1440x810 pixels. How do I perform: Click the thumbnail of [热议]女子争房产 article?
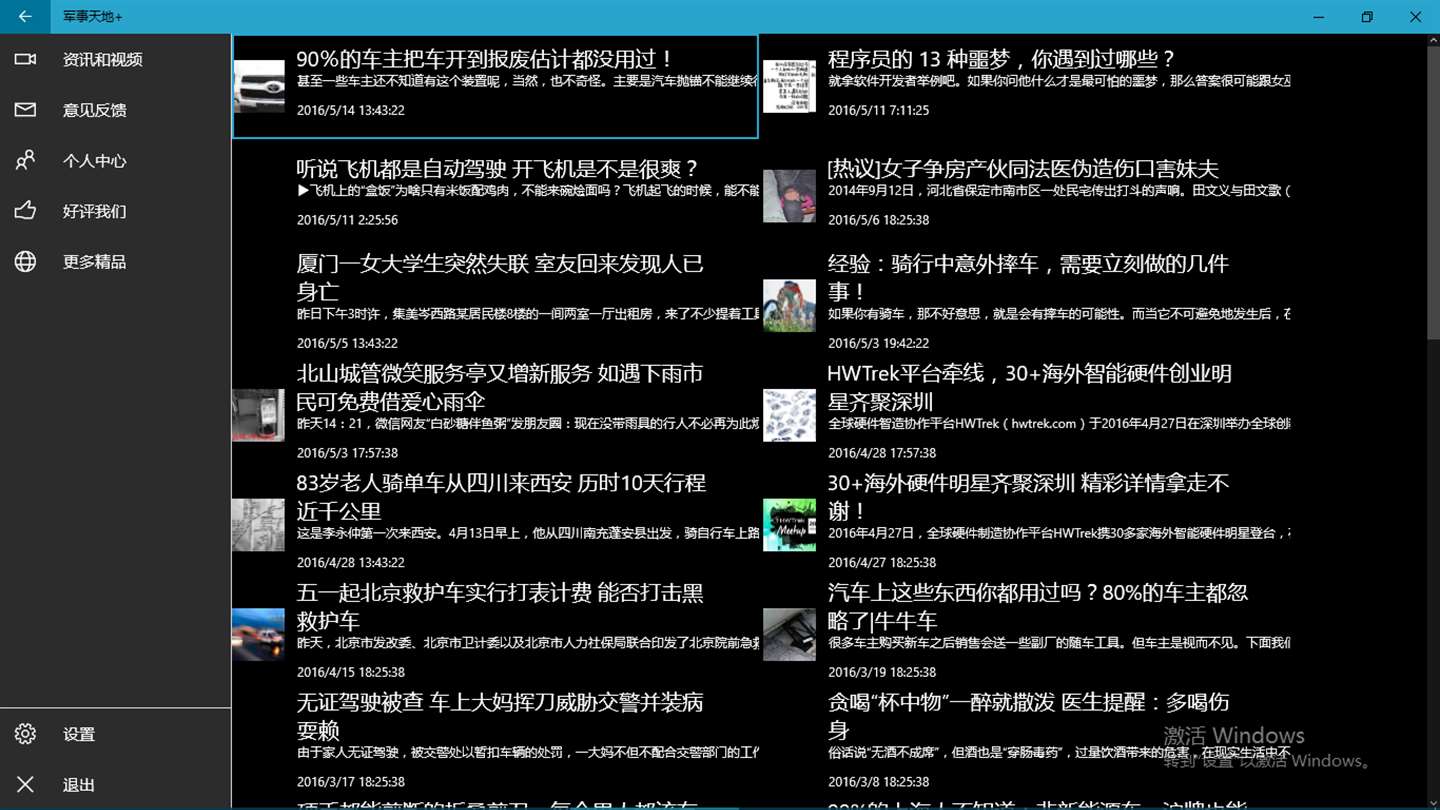(x=789, y=196)
